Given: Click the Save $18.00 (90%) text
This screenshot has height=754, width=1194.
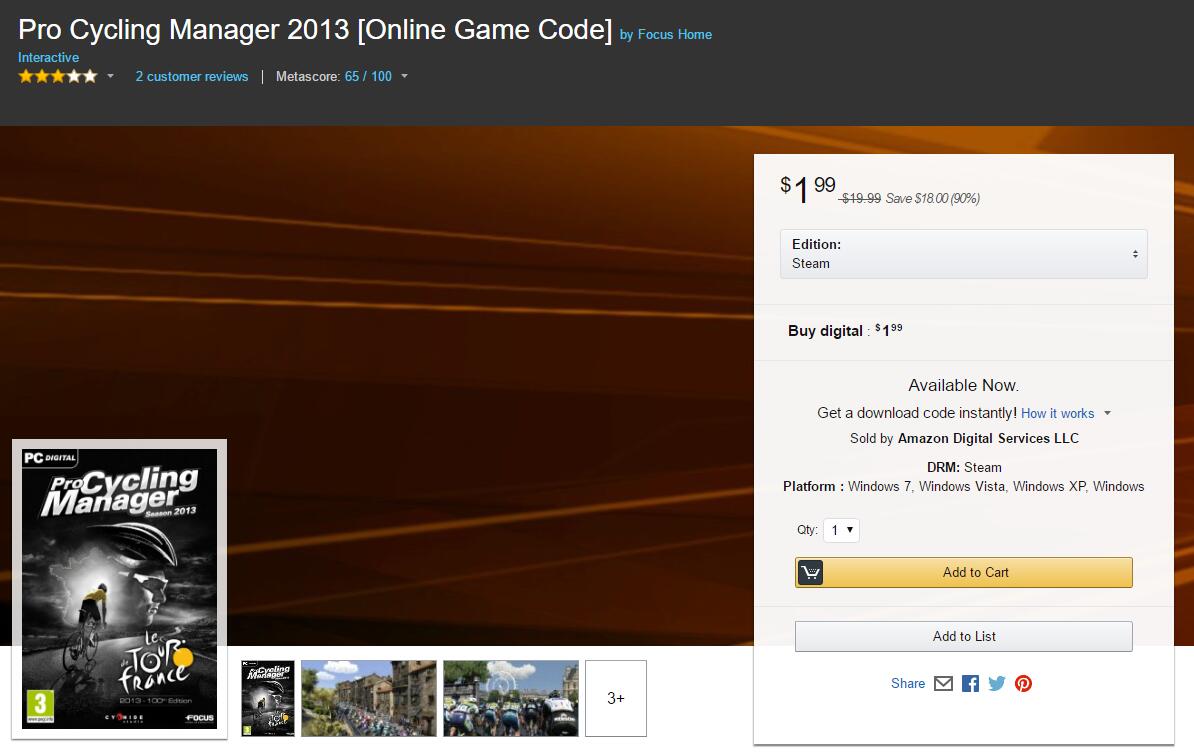Looking at the screenshot, I should pyautogui.click(x=933, y=199).
